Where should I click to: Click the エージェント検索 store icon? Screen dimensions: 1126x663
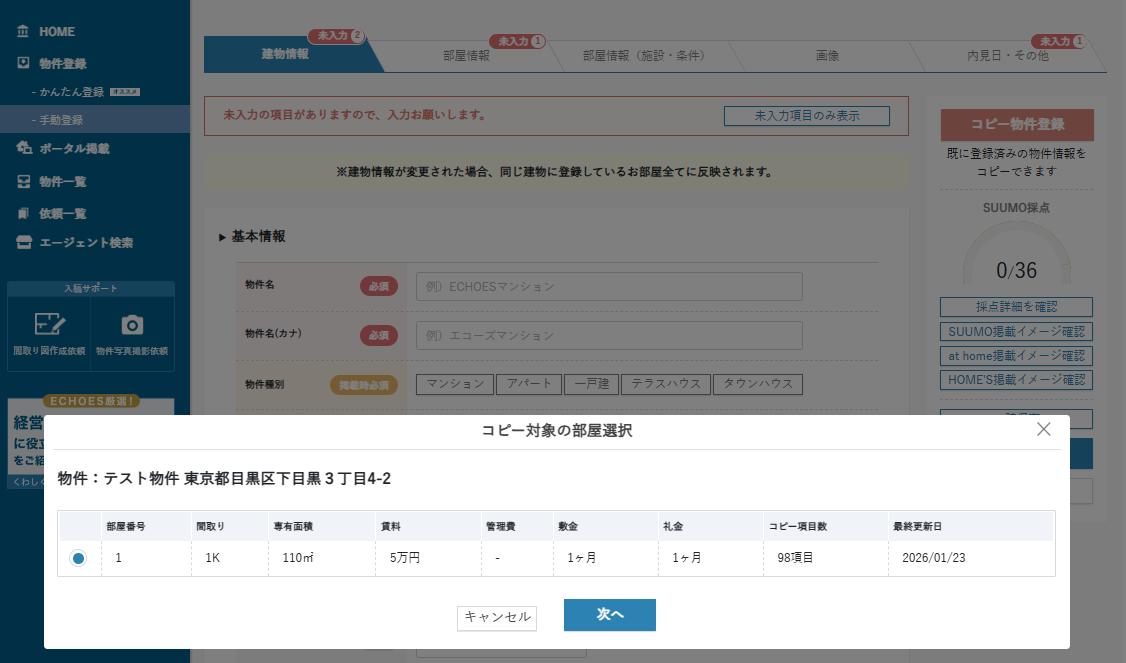[x=24, y=242]
